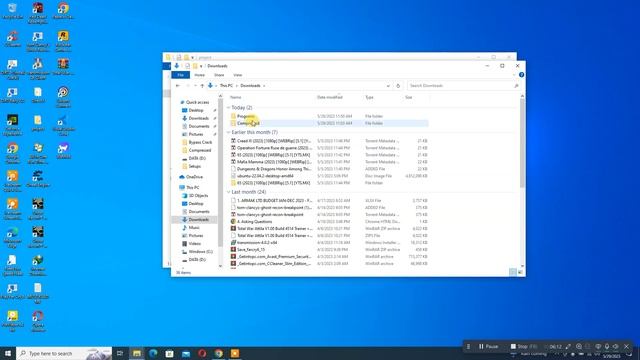This screenshot has width=640, height=360.
Task: Select Windows (C:) in the navigation pane
Action: pos(197,252)
